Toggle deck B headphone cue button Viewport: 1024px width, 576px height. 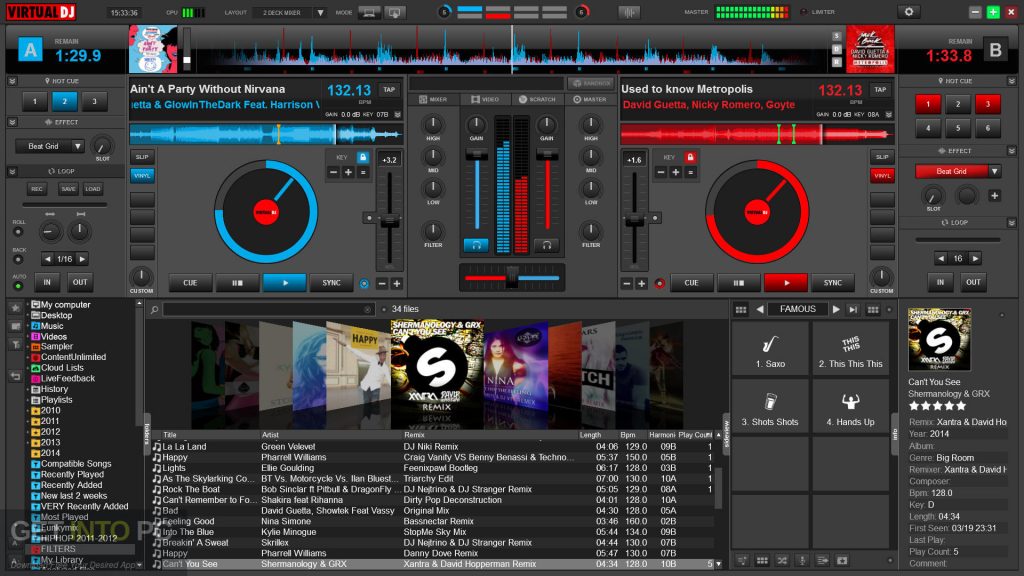pyautogui.click(x=547, y=245)
